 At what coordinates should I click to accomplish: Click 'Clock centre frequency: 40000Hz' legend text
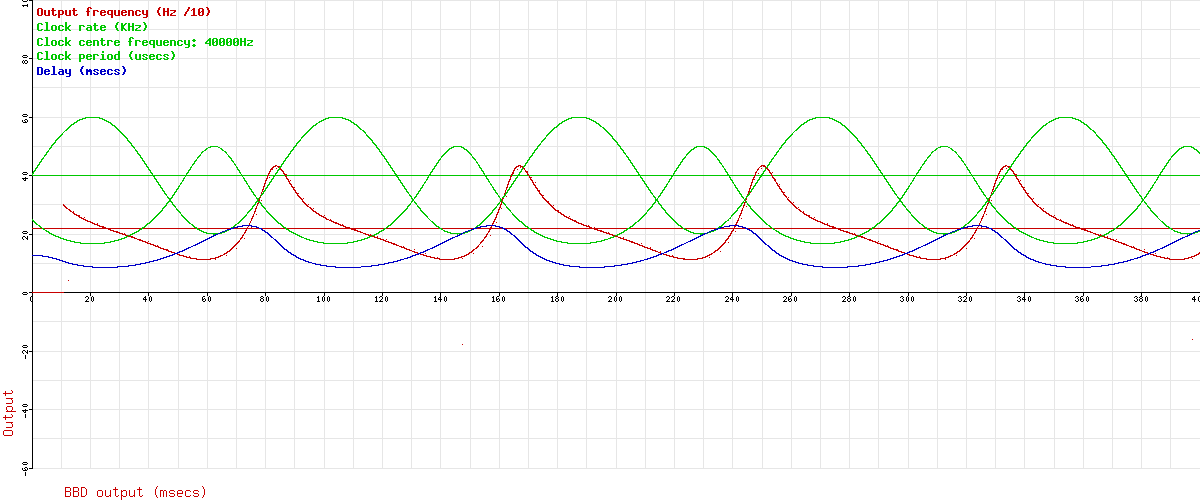pos(145,42)
